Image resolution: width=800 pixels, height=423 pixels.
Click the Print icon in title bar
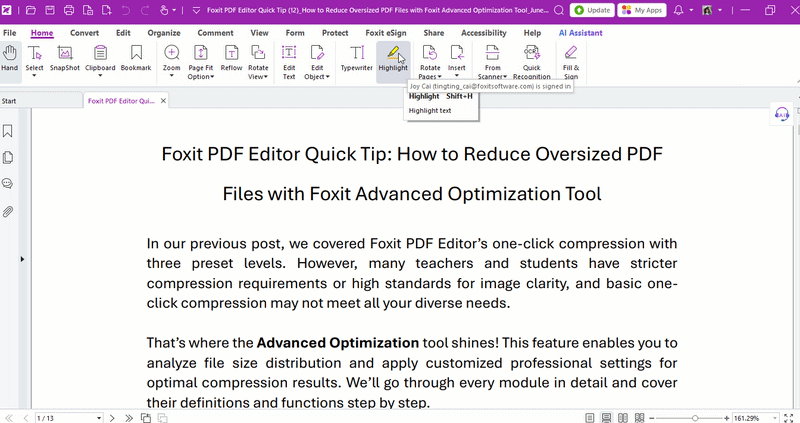[x=69, y=10]
